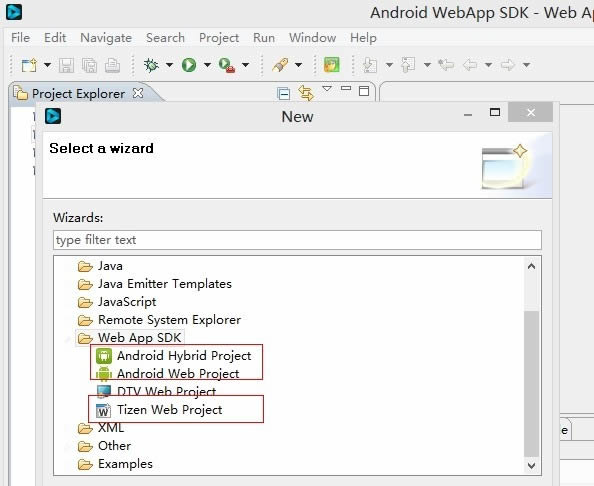Open the External Tools dropdown arrow
Screen dimensions: 594x486
(245, 65)
